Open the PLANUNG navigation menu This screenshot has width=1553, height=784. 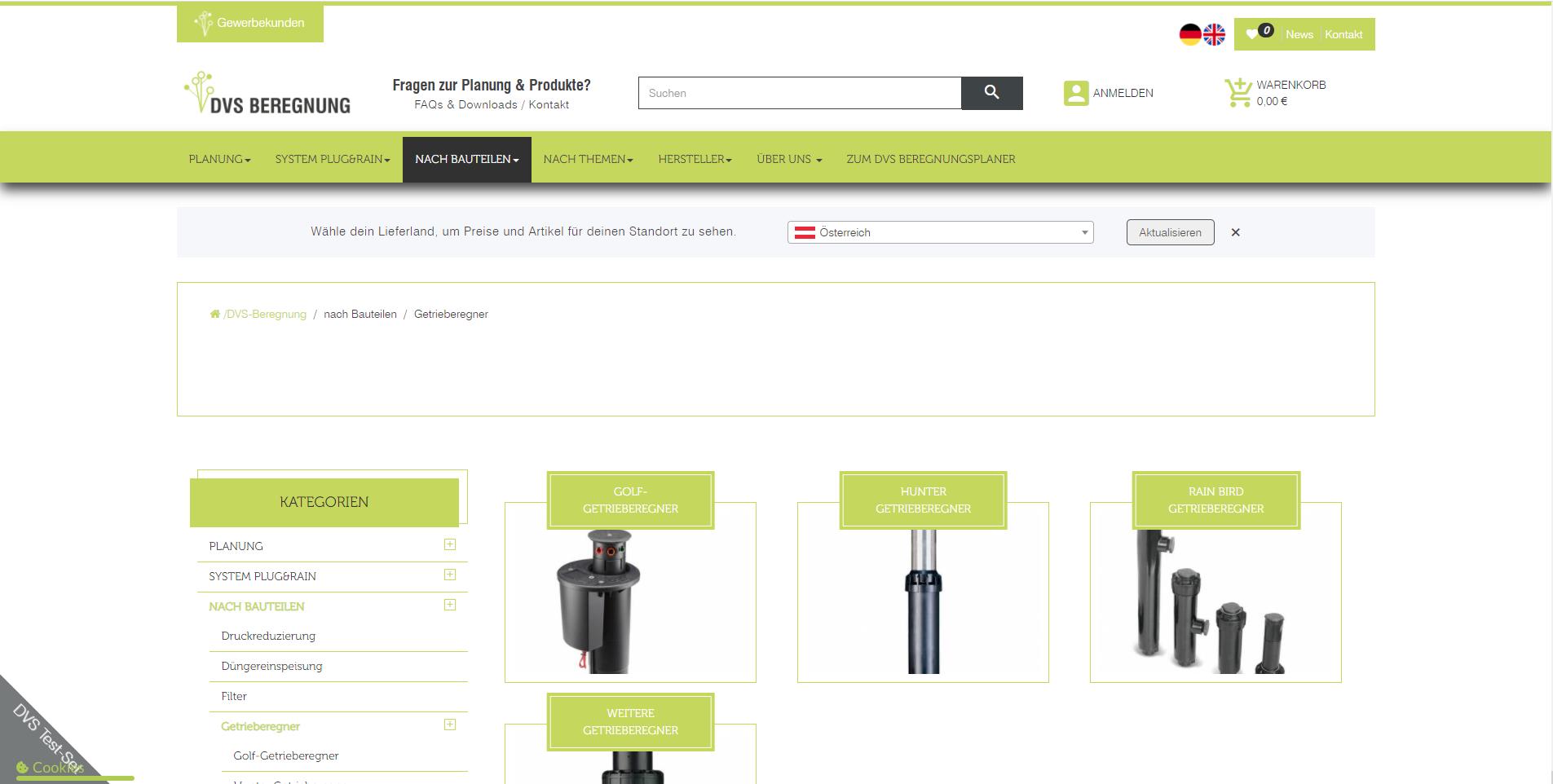click(x=219, y=159)
